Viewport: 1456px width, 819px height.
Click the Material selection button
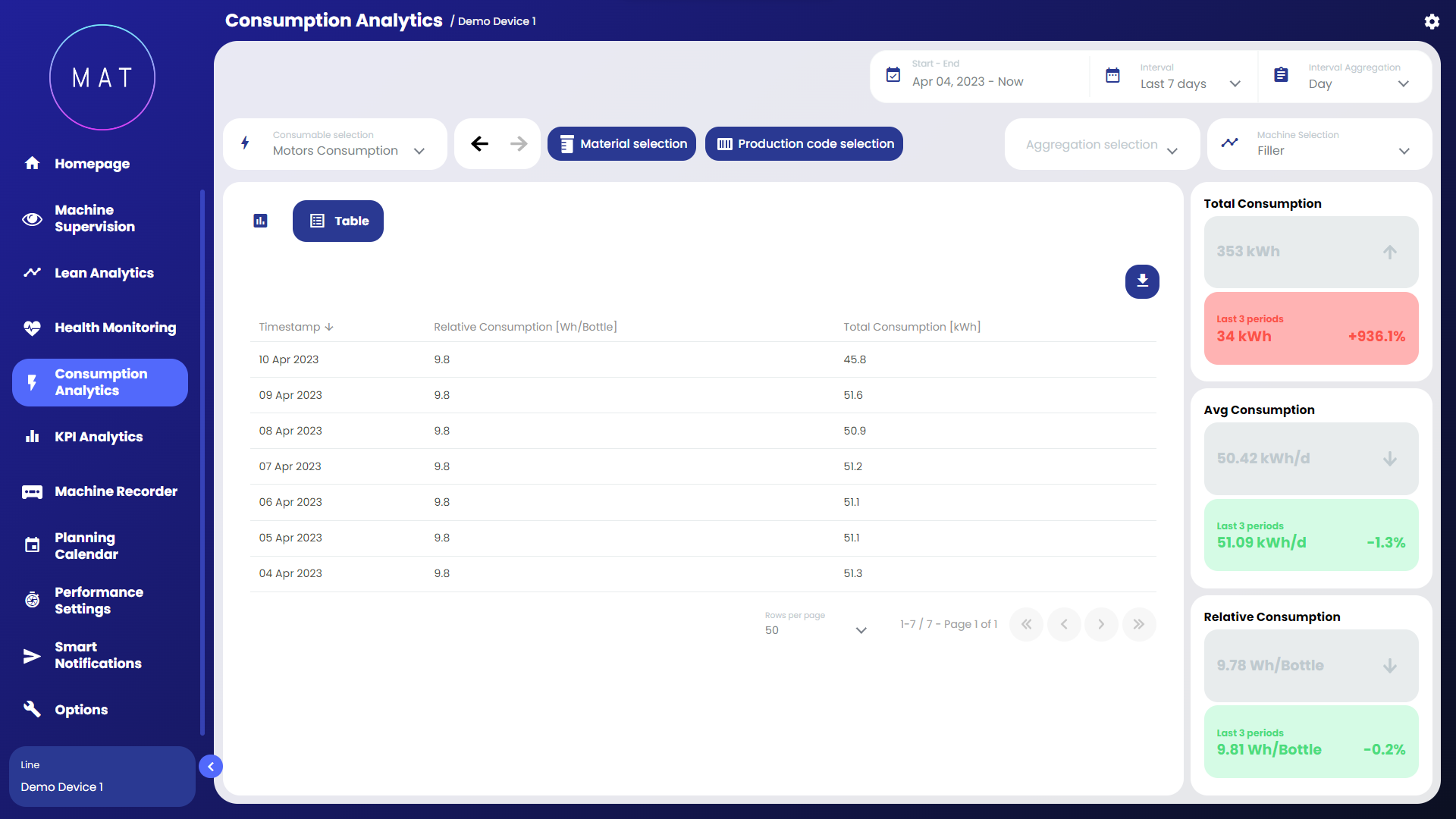[x=622, y=143]
